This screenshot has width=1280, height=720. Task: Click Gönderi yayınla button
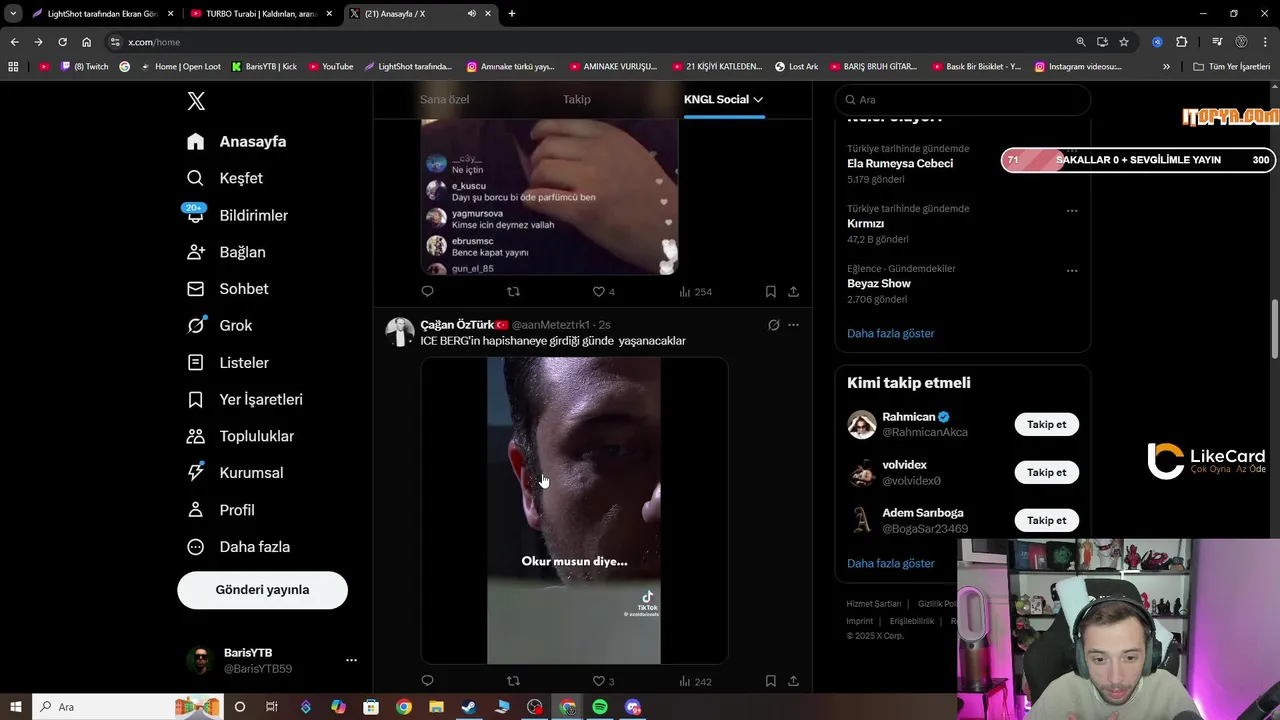pyautogui.click(x=262, y=590)
